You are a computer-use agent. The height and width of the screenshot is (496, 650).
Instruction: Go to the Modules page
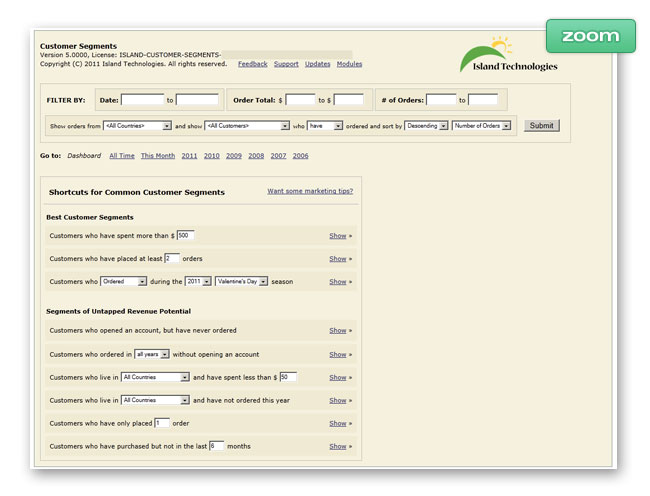349,64
